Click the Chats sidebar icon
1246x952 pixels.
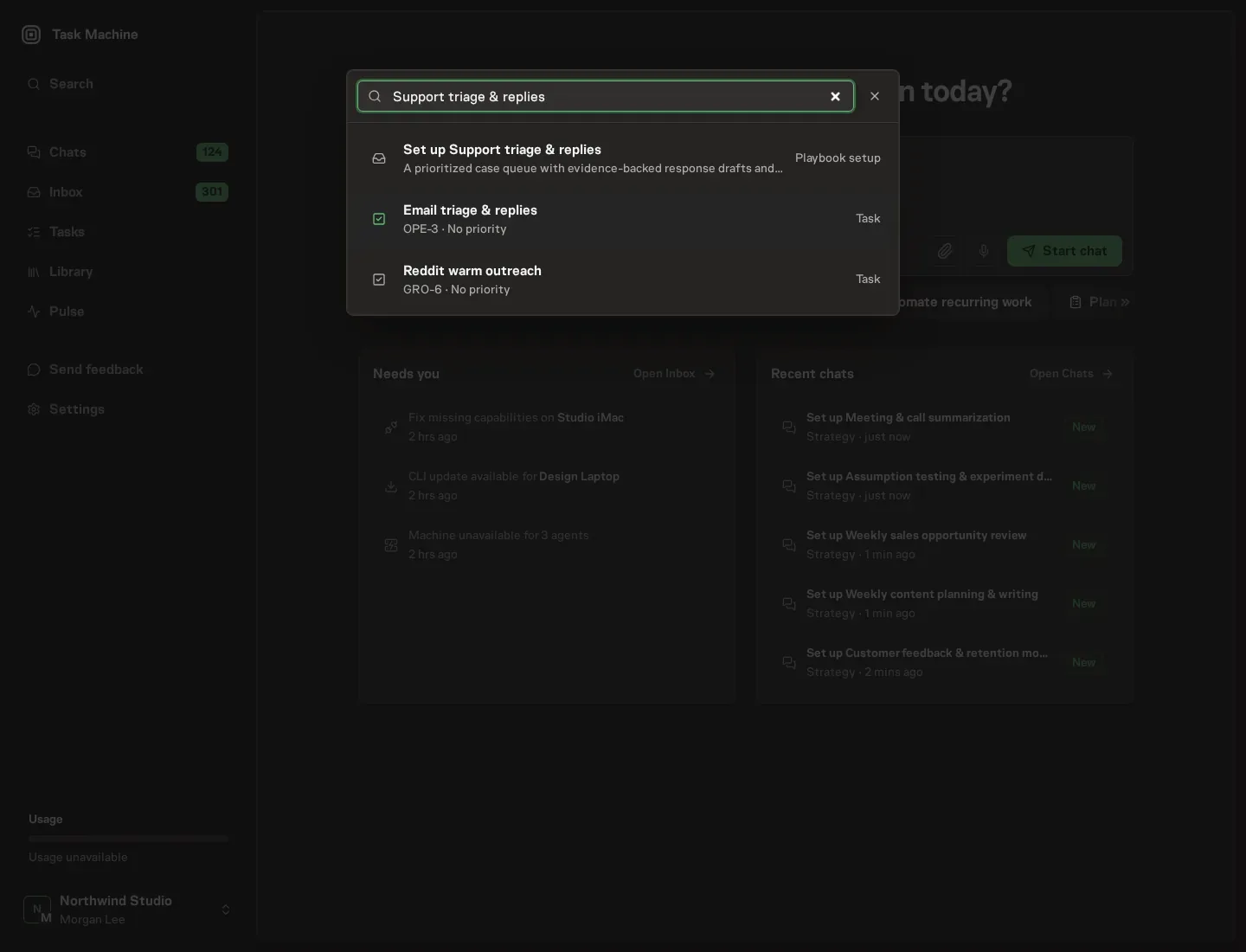pos(34,152)
